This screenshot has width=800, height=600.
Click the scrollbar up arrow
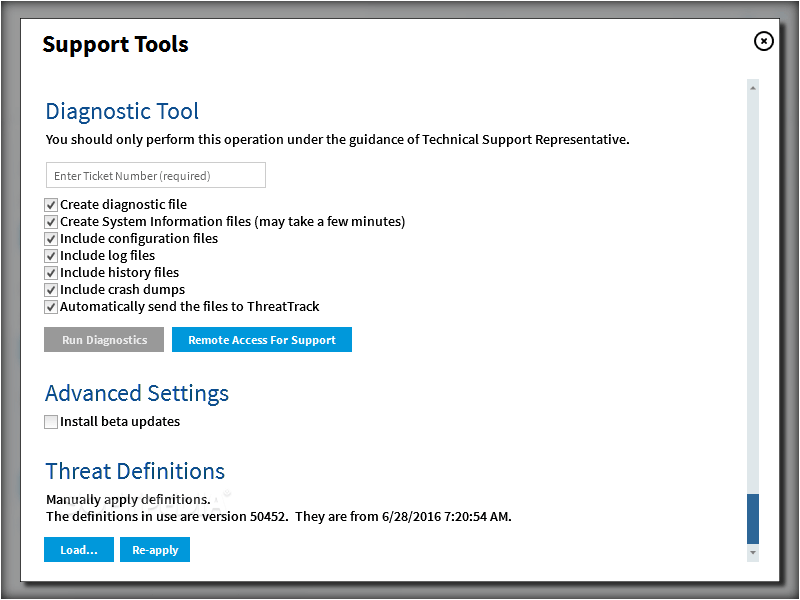pos(753,88)
